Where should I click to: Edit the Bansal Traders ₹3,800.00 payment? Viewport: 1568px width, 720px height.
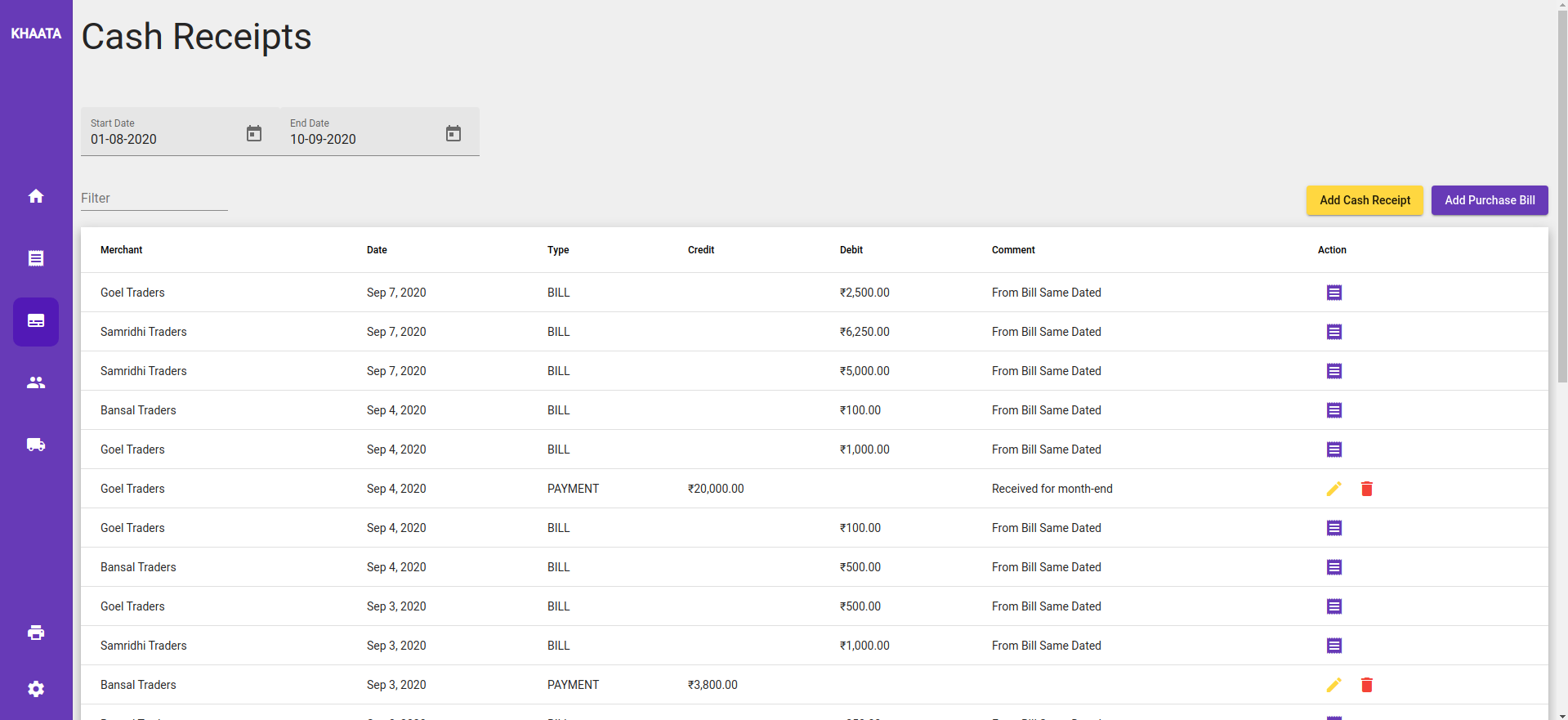(x=1334, y=685)
